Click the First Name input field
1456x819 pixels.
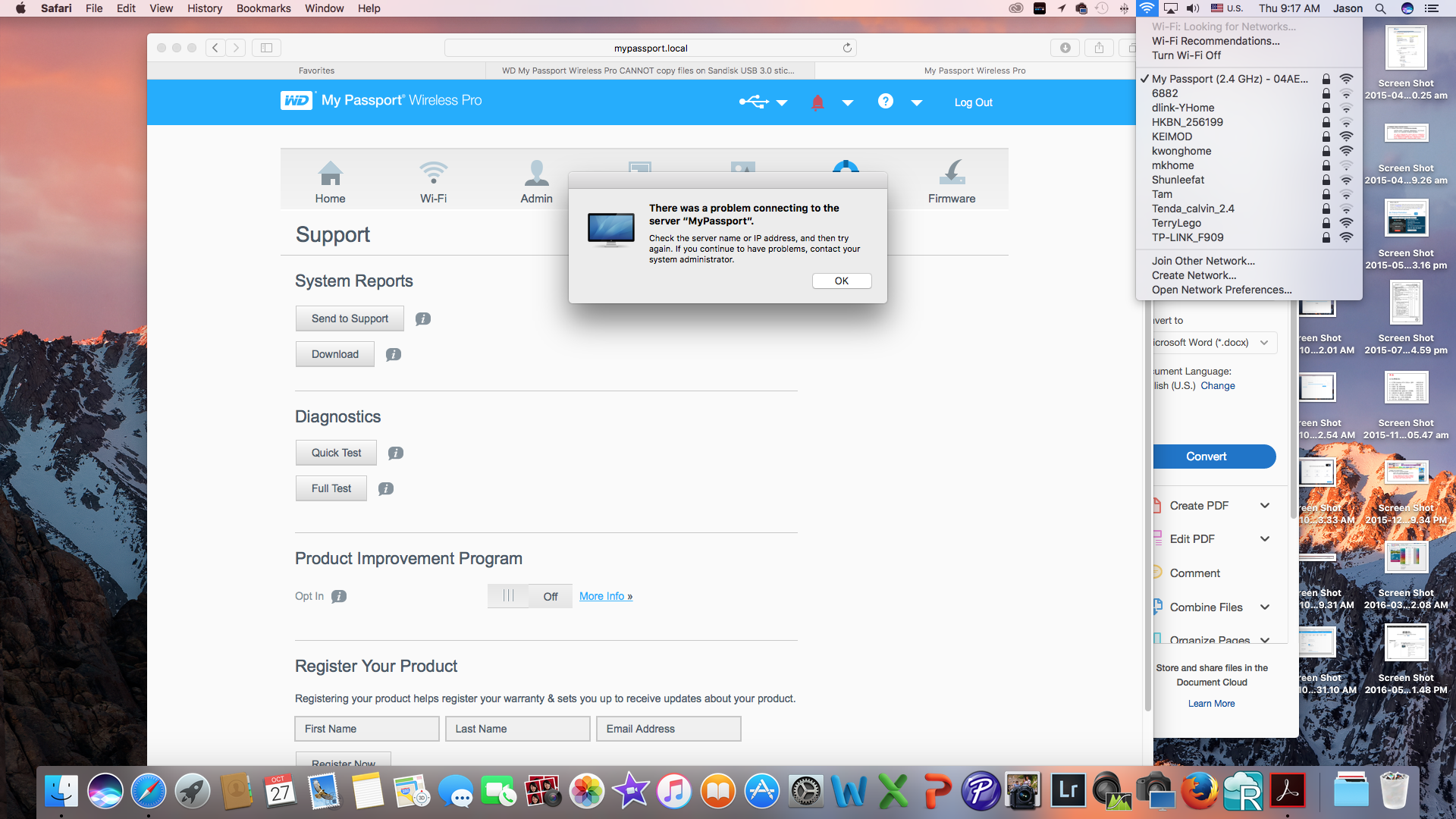pyautogui.click(x=366, y=729)
